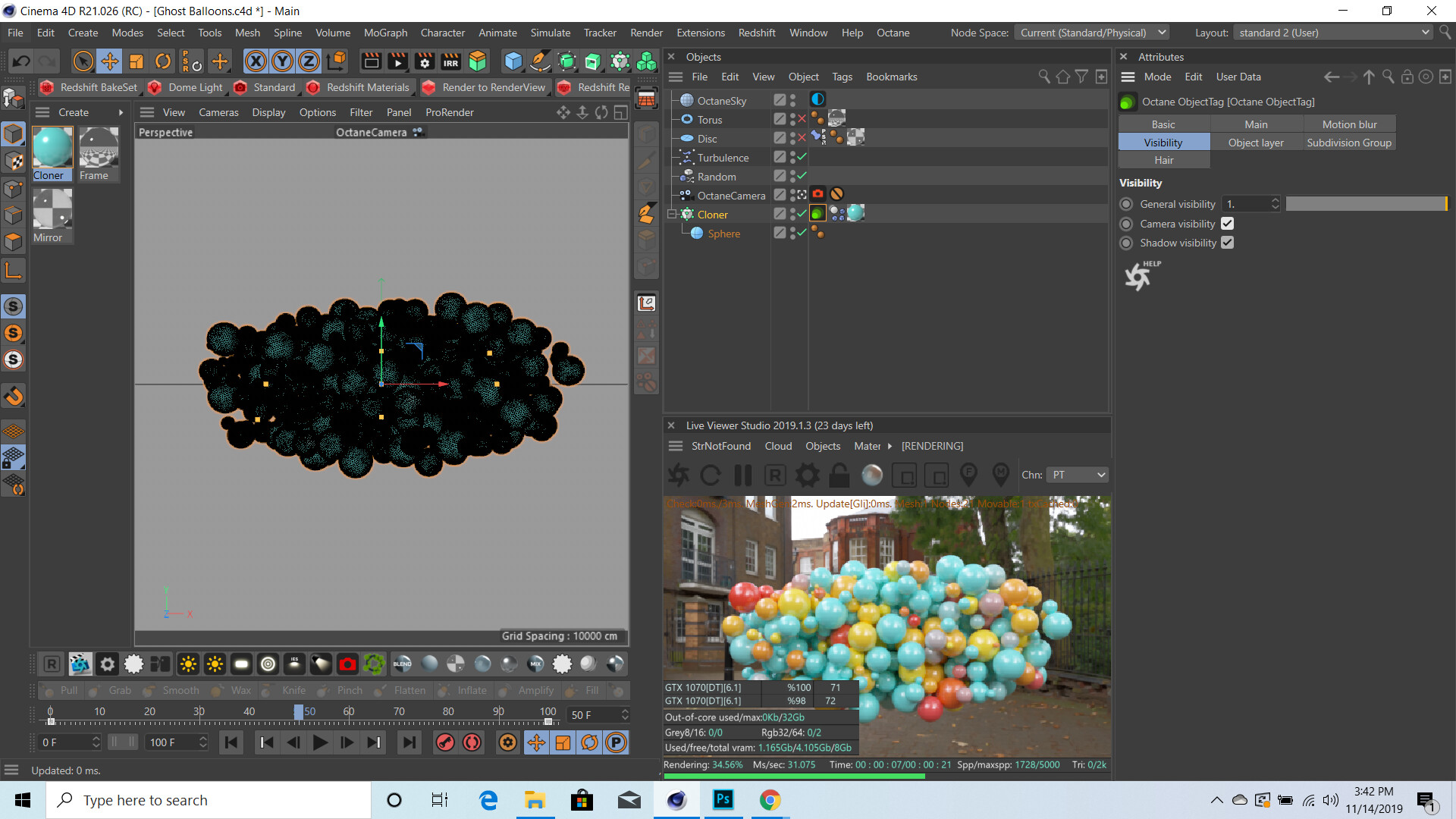Click the lock resolution padlock icon
1456x819 pixels.
[839, 475]
